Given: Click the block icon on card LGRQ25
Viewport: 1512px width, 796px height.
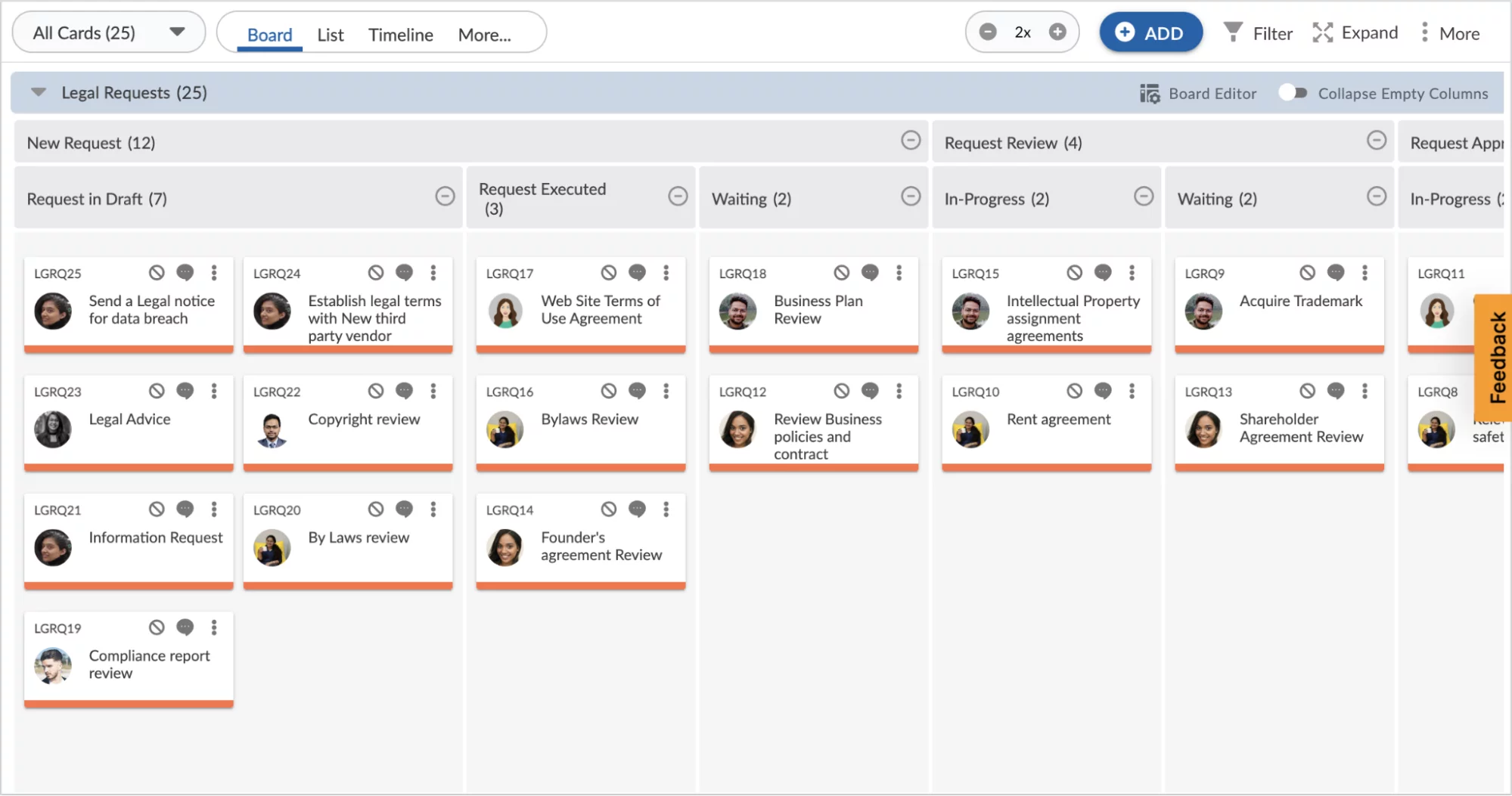Looking at the screenshot, I should coord(157,273).
